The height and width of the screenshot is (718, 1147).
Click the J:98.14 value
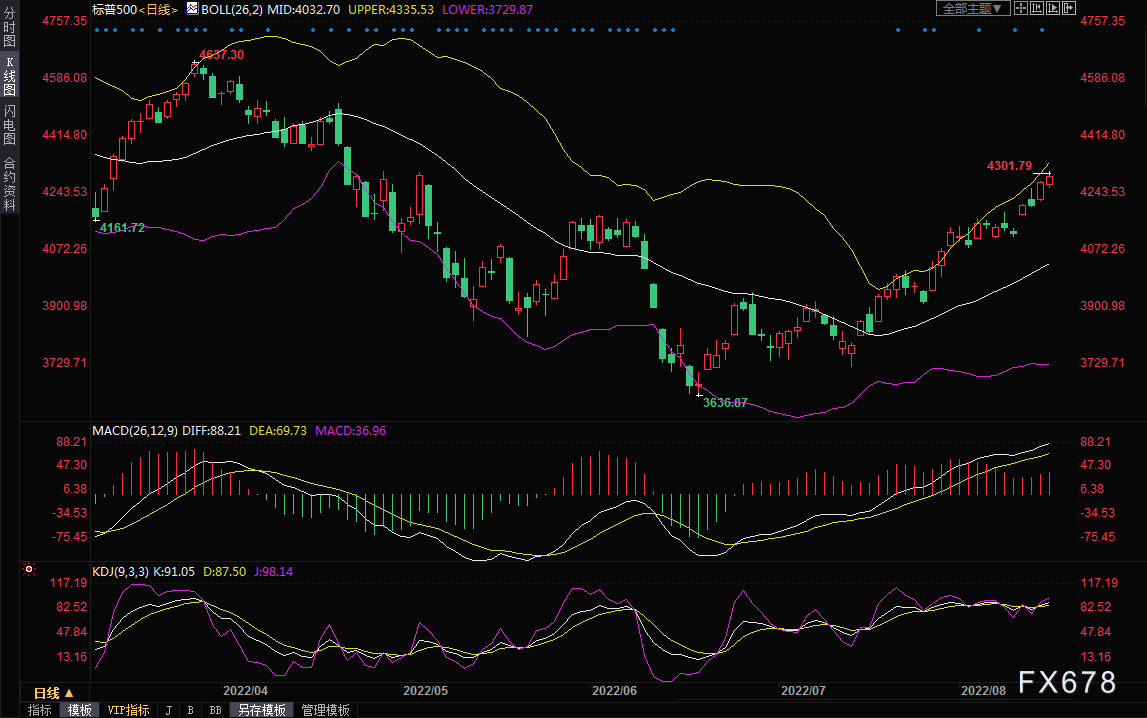pos(274,572)
